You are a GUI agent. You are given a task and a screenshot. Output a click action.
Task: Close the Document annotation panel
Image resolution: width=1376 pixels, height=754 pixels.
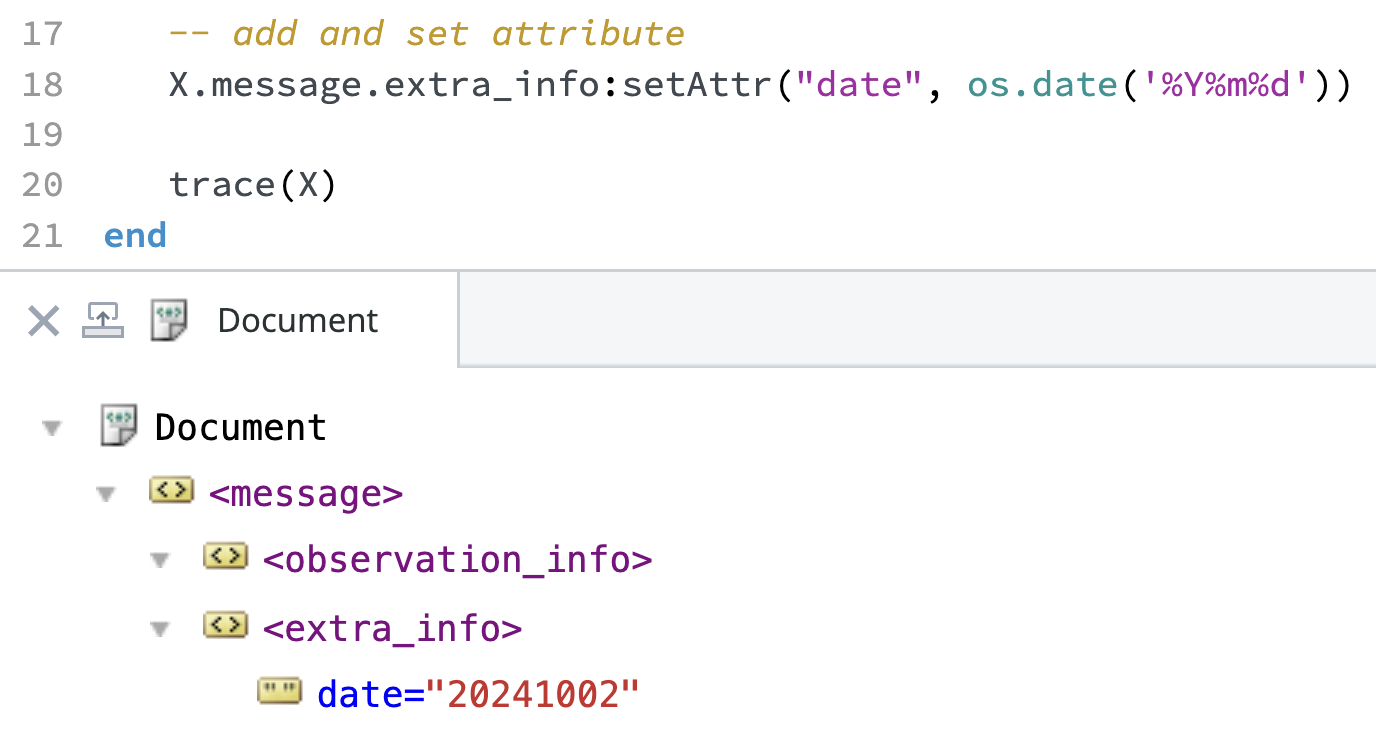[43, 321]
